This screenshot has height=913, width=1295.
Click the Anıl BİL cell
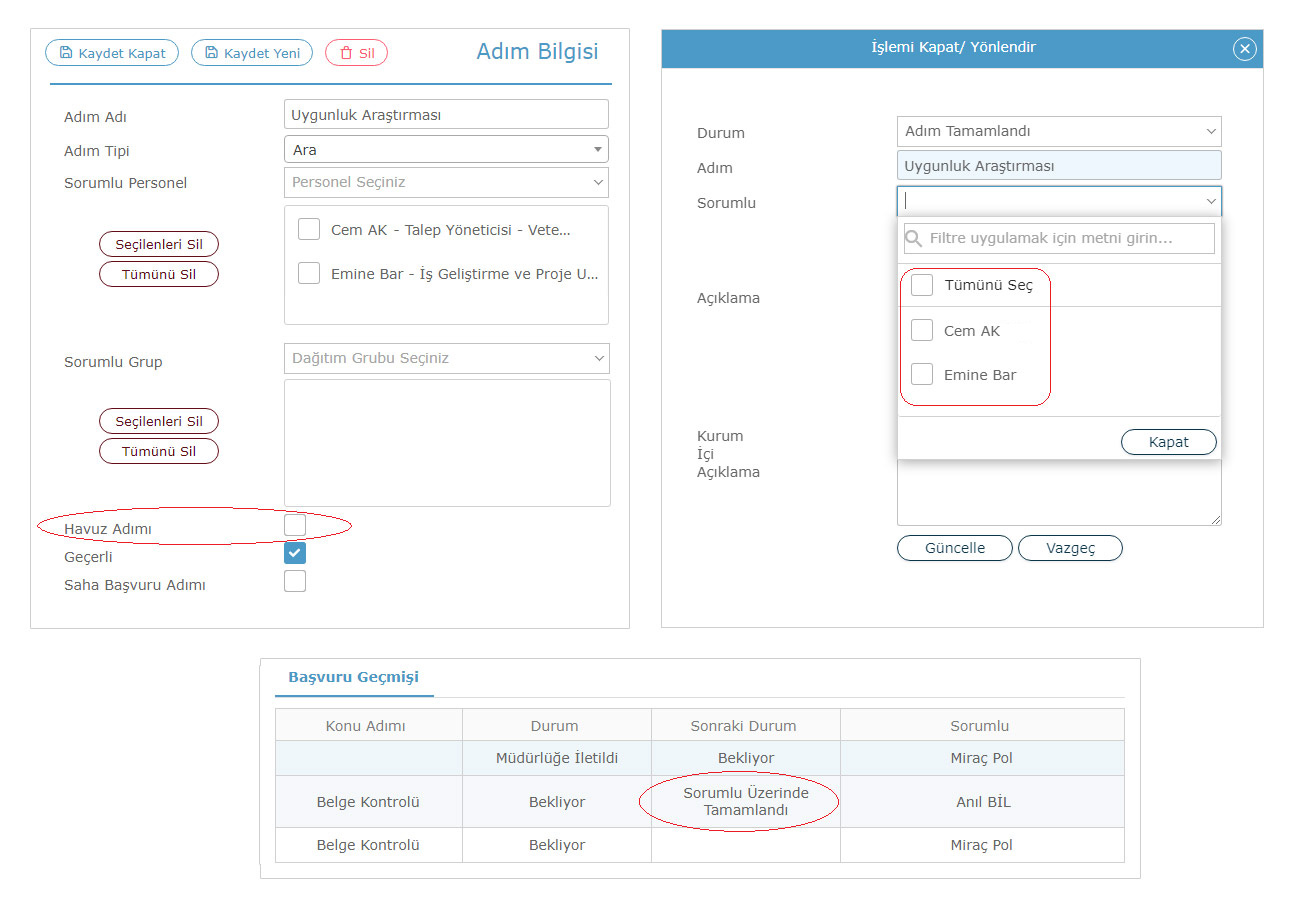(983, 801)
